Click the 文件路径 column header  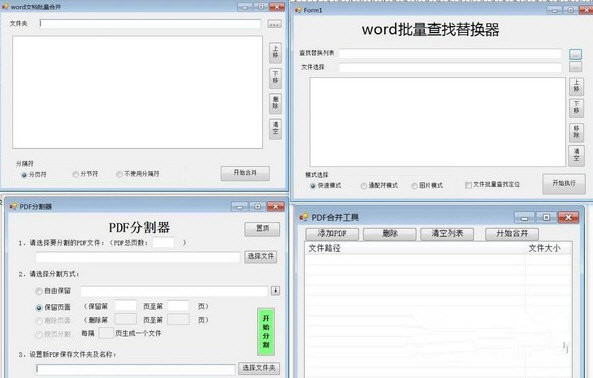pyautogui.click(x=414, y=248)
